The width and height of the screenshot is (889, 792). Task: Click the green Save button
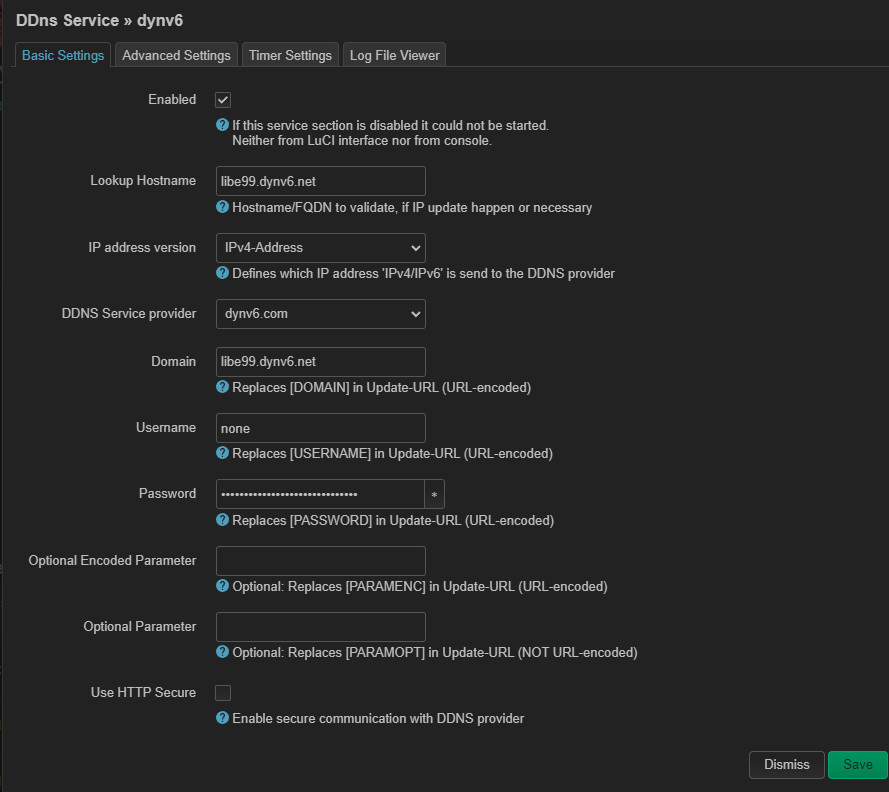(857, 764)
